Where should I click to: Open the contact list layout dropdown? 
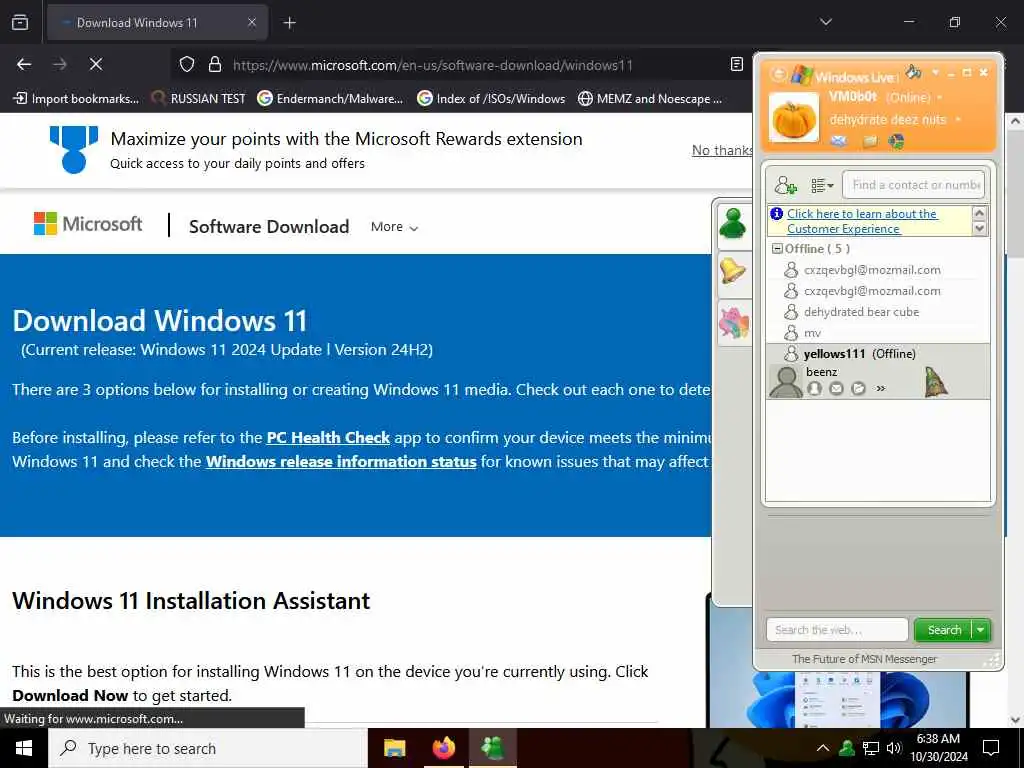[x=822, y=185]
